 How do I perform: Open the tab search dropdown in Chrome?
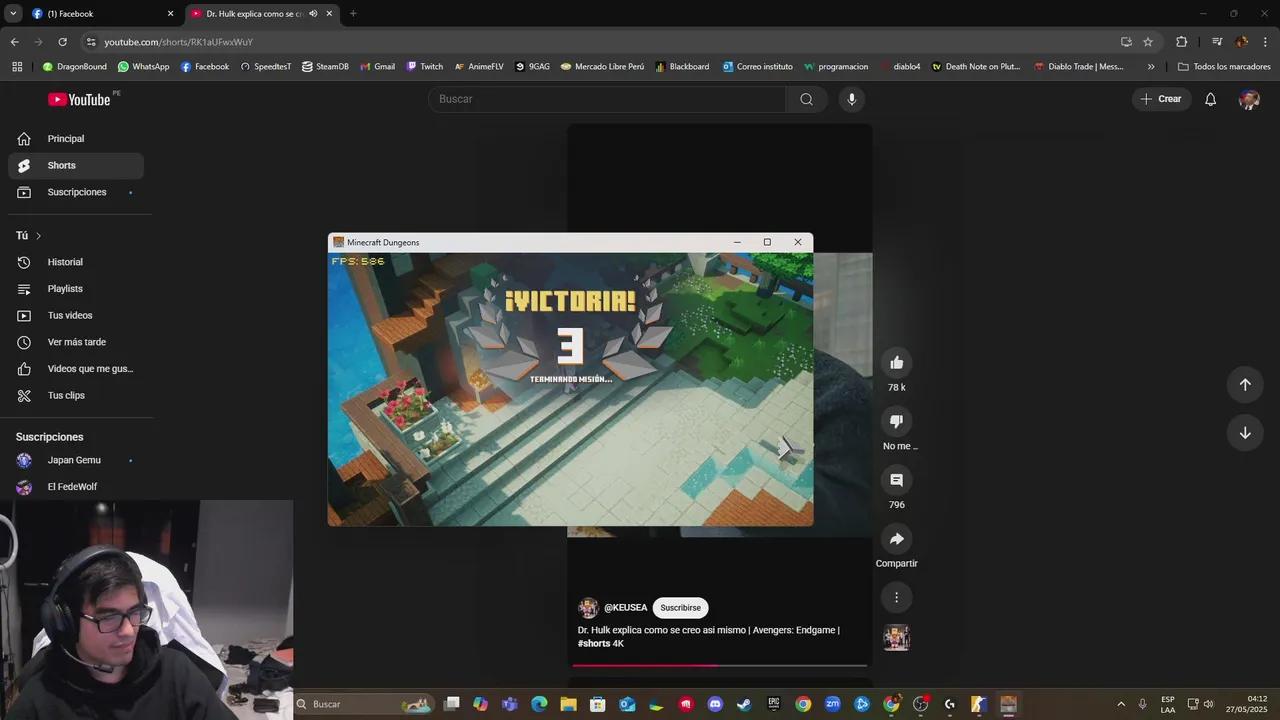pos(13,13)
